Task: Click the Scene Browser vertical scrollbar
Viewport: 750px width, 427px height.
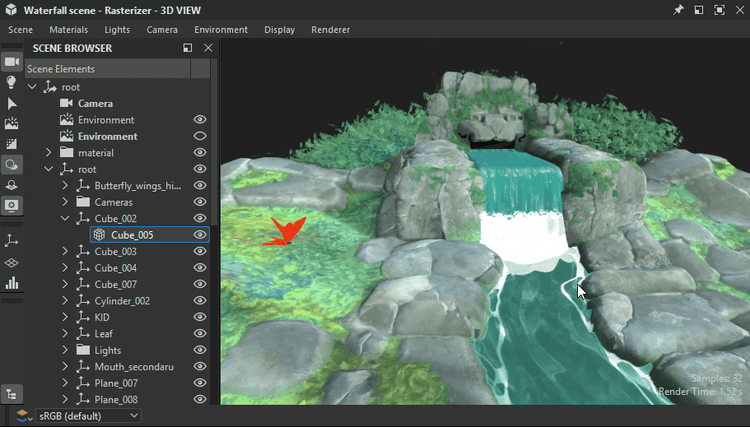Action: [x=214, y=143]
